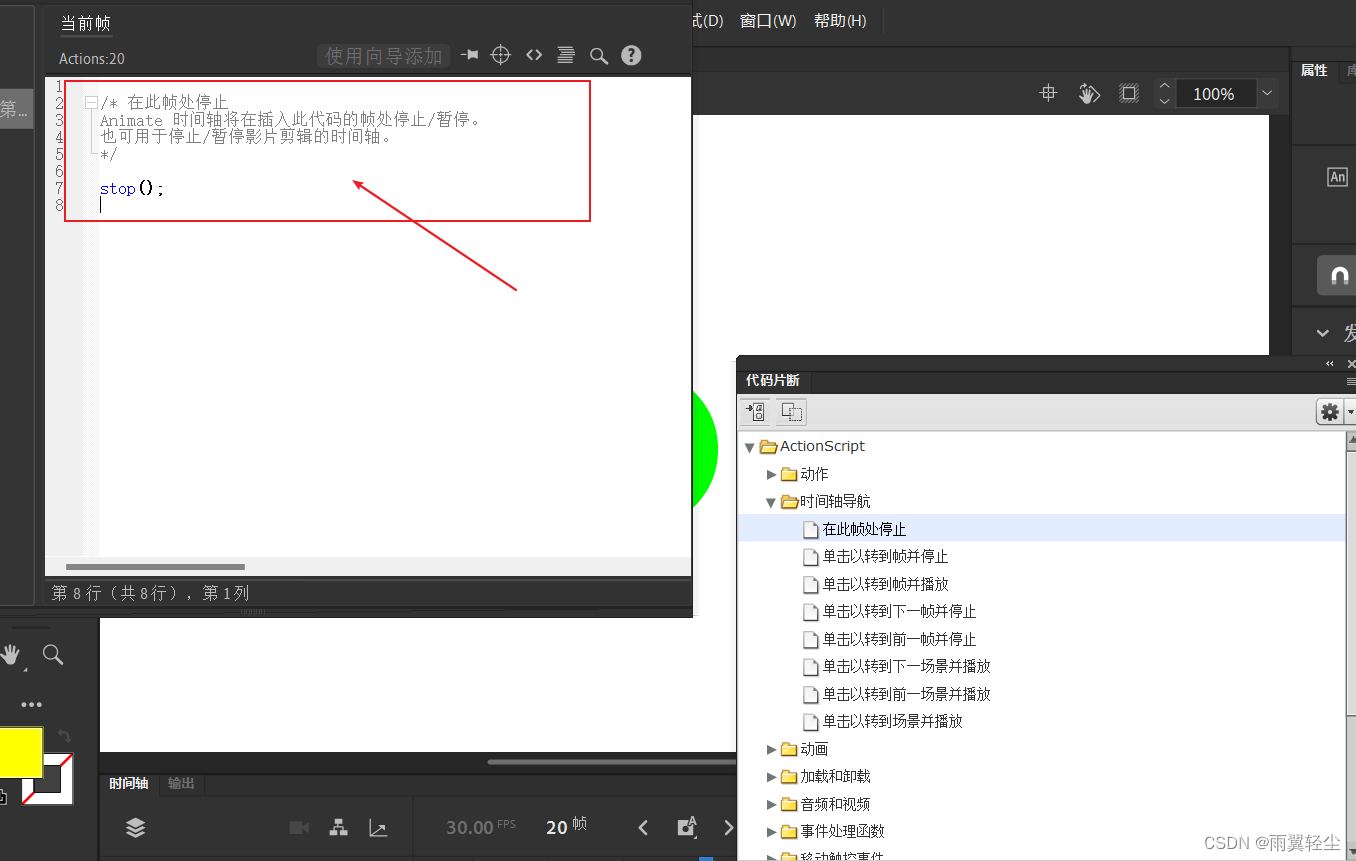The image size is (1356, 861).
Task: Click the An document icon in properties
Action: pos(1337,177)
